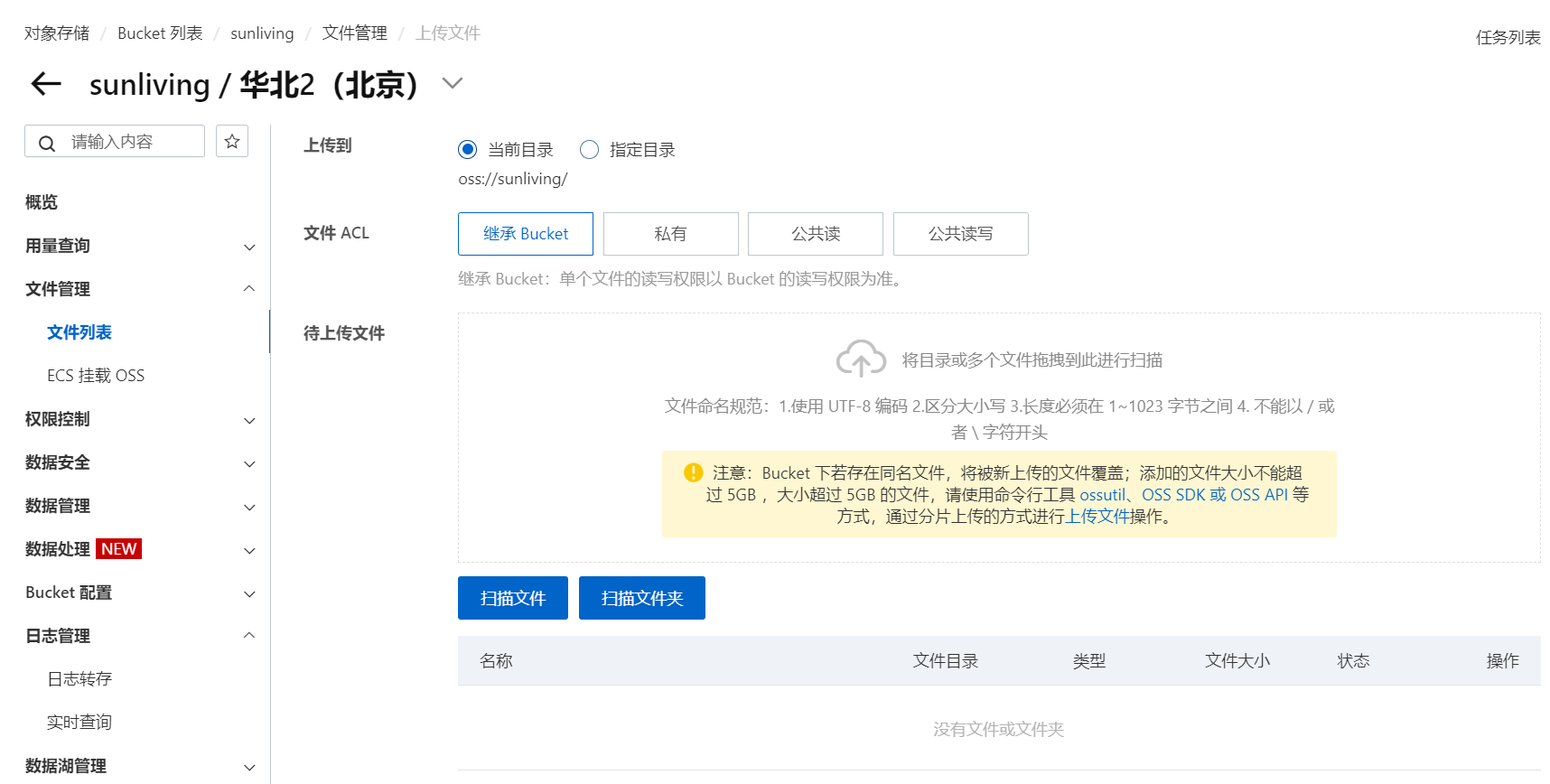Click the 操作 table column header
This screenshot has width=1550, height=784.
(x=1503, y=661)
